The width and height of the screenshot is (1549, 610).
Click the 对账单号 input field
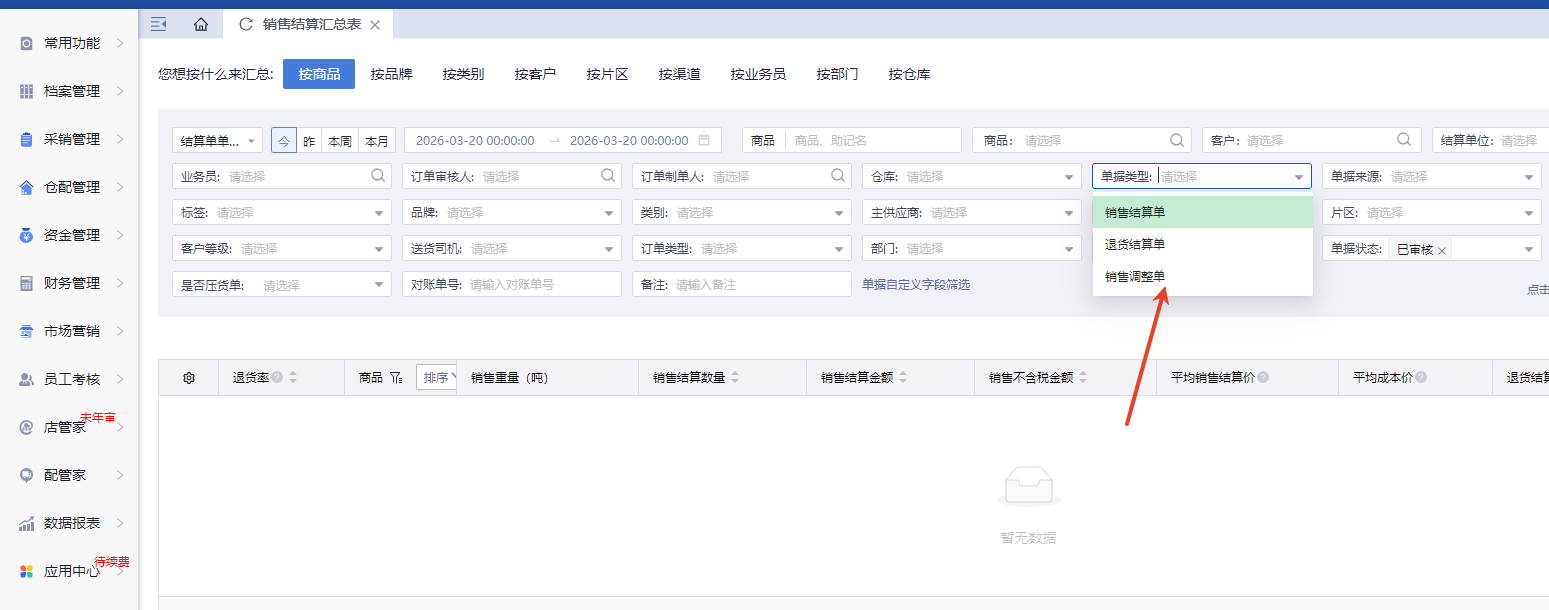[540, 285]
